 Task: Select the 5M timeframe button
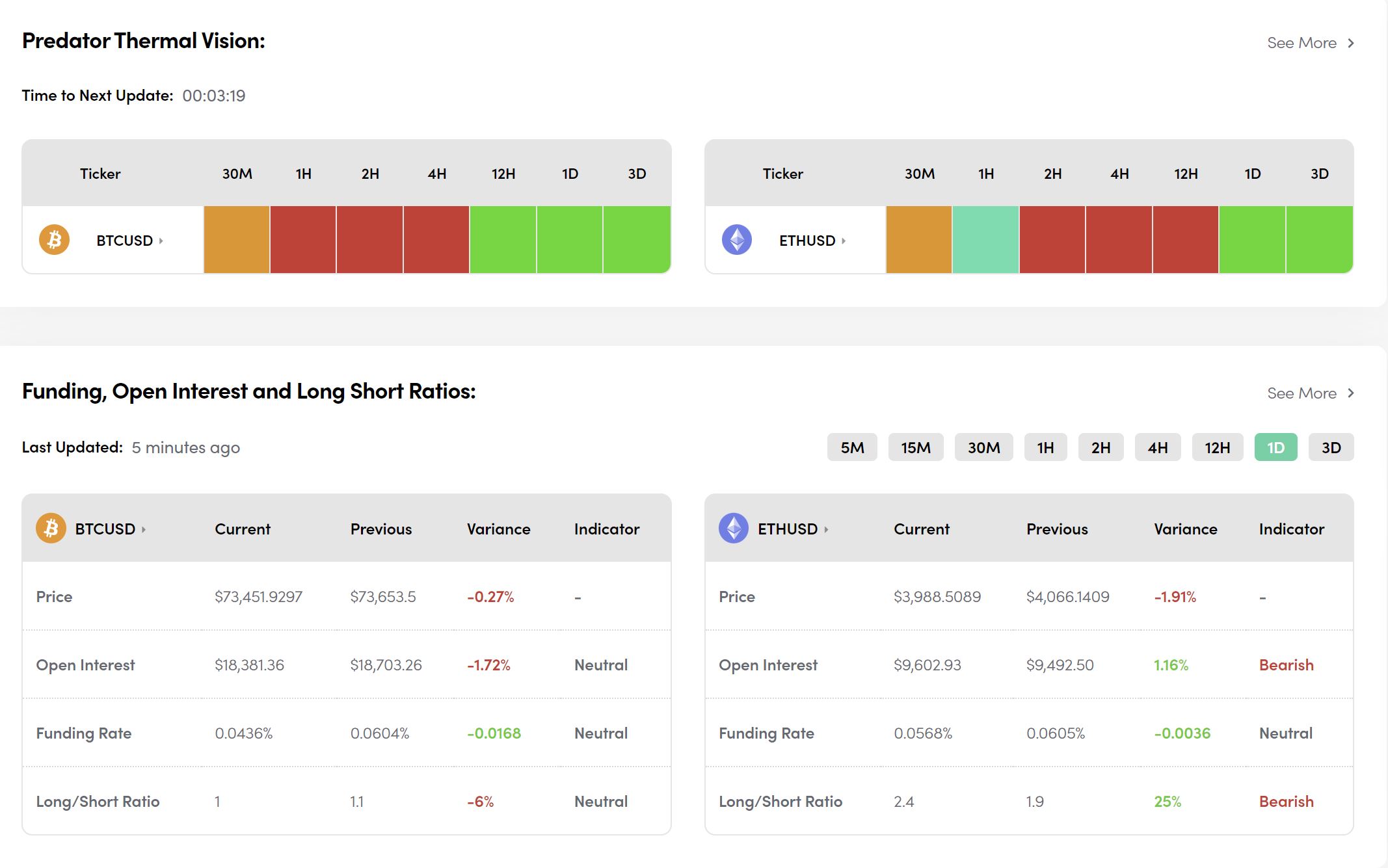coord(852,447)
